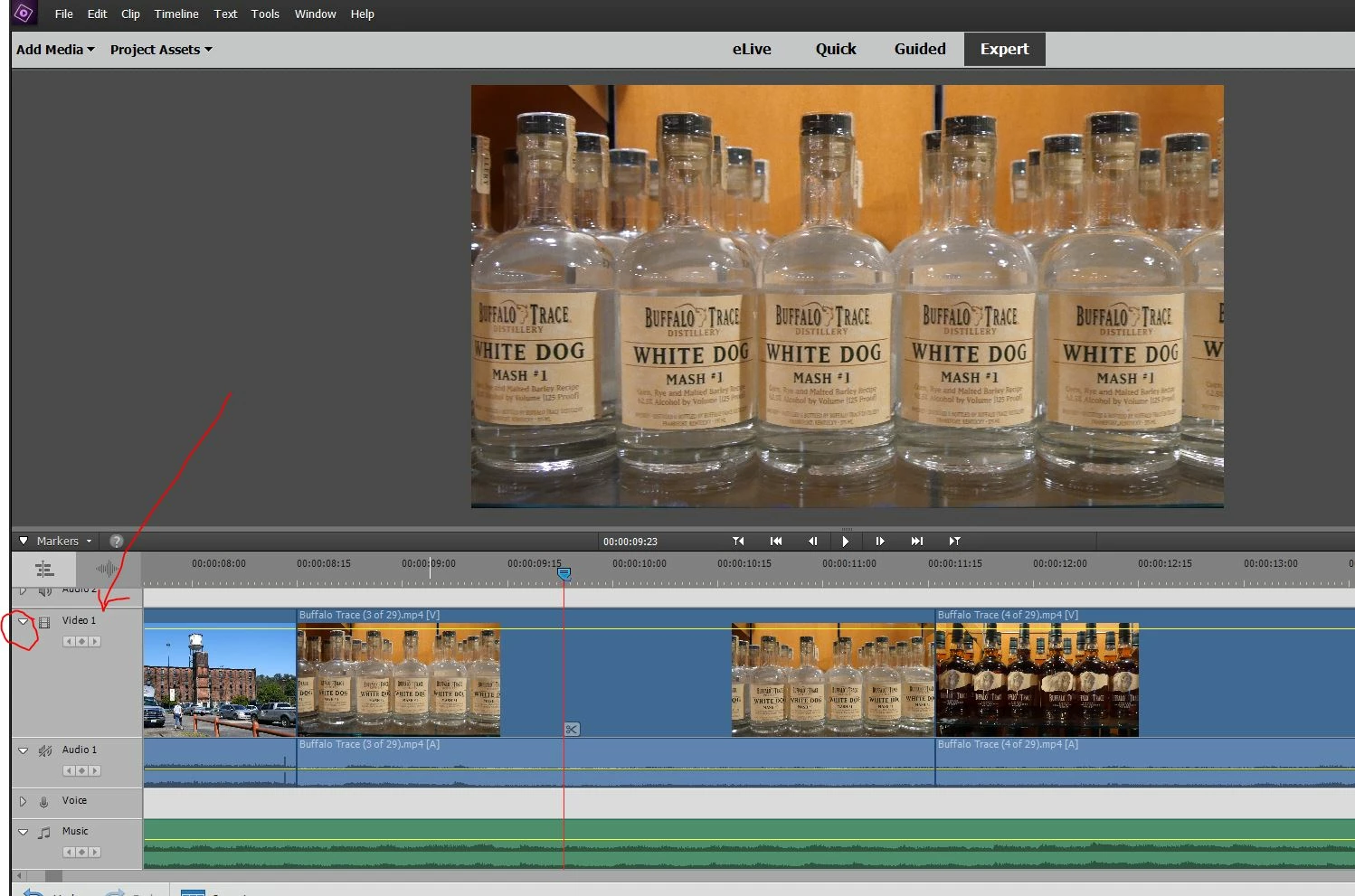Click the current timecode 00:00:09:23 field
Image resolution: width=1355 pixels, height=896 pixels.
point(630,542)
